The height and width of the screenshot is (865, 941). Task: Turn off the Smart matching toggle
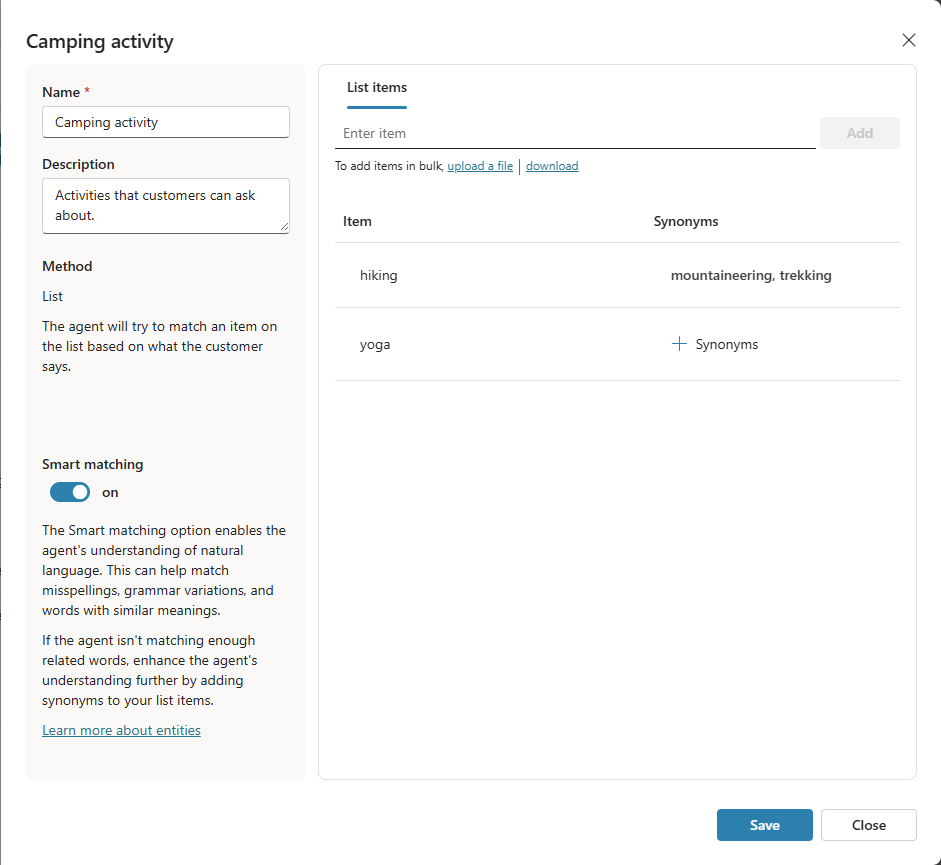[70, 492]
